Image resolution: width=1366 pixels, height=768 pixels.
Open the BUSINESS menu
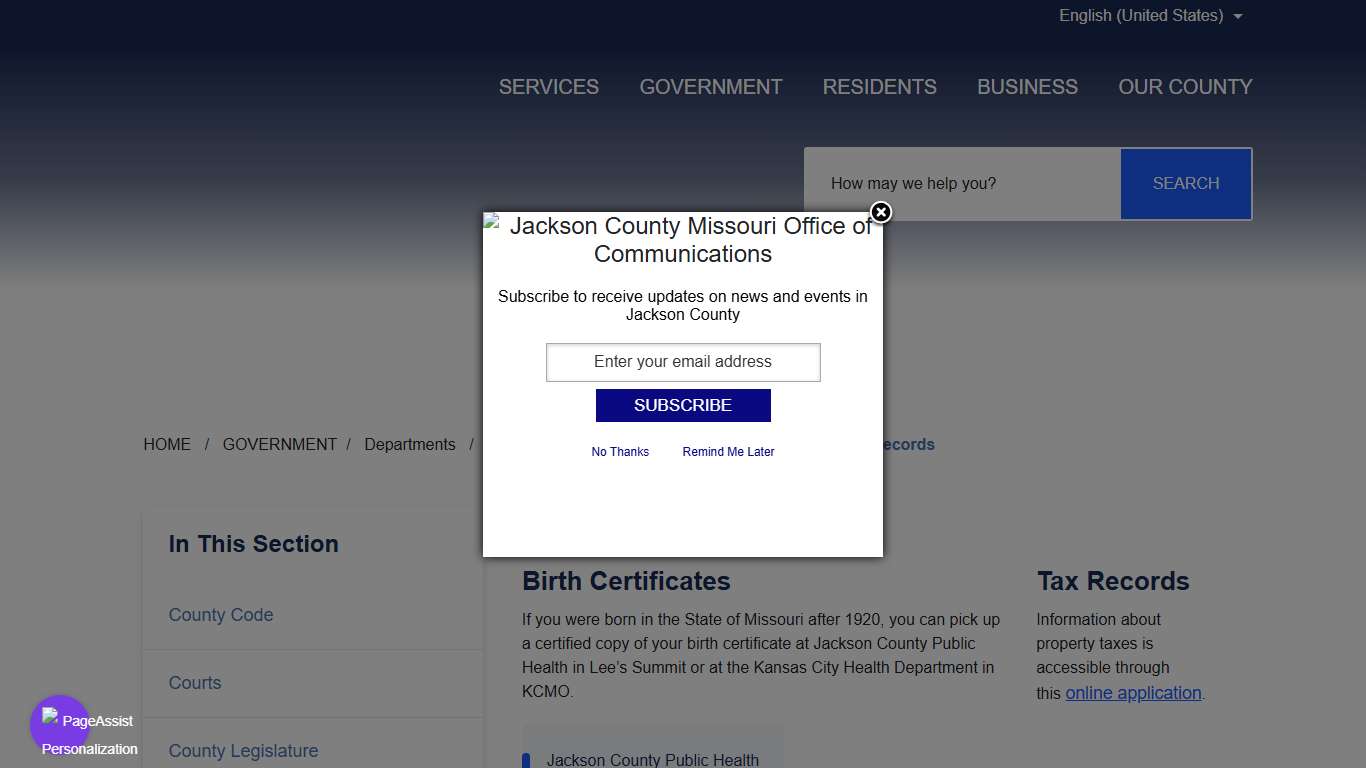point(1027,87)
